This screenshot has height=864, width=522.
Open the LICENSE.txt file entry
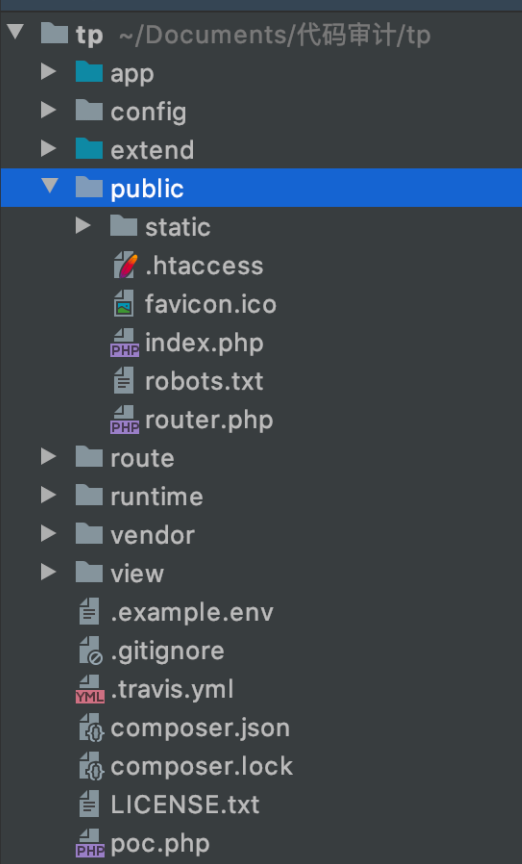click(x=185, y=805)
